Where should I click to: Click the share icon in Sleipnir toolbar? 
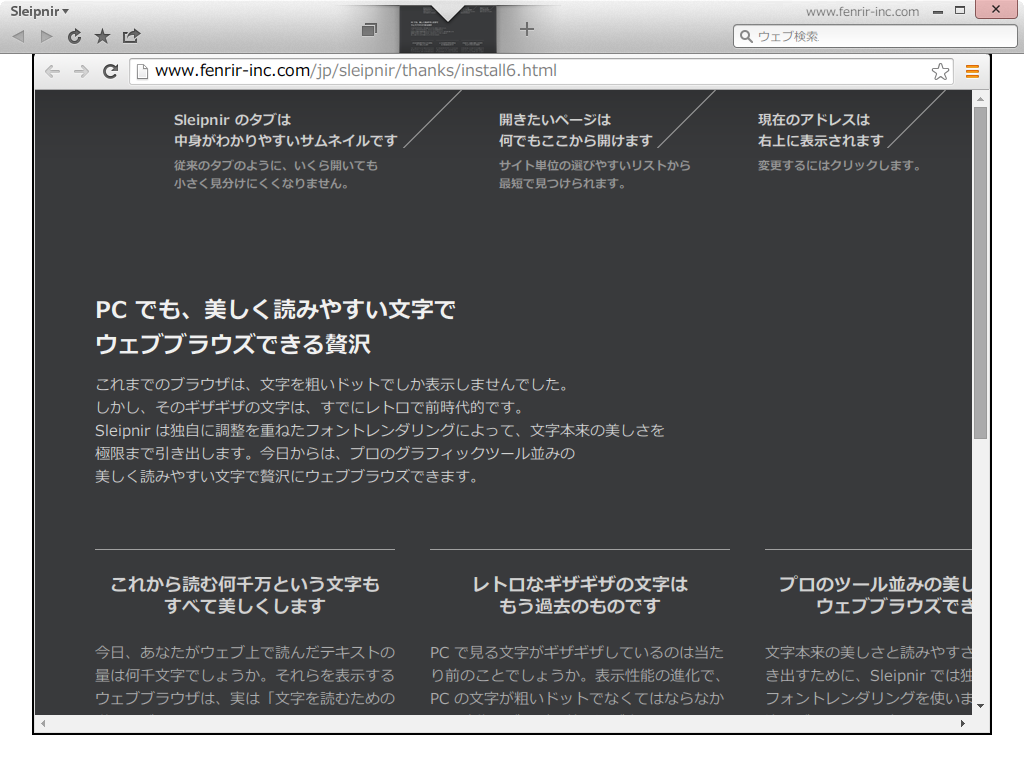(131, 36)
